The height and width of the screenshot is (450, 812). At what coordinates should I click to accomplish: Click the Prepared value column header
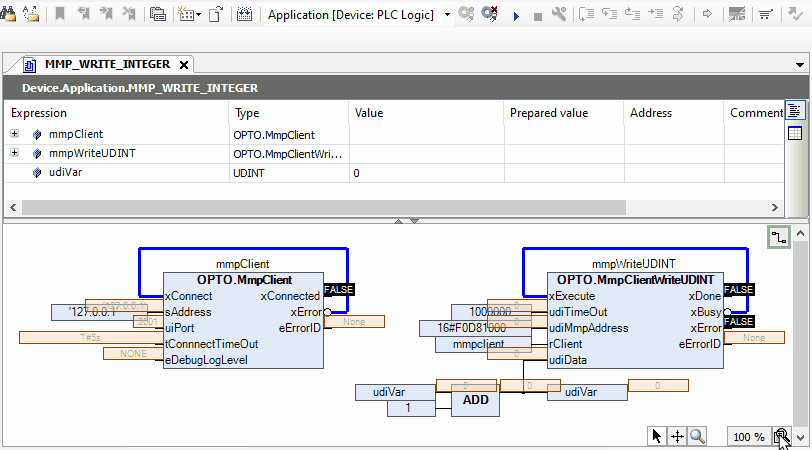(x=564, y=113)
